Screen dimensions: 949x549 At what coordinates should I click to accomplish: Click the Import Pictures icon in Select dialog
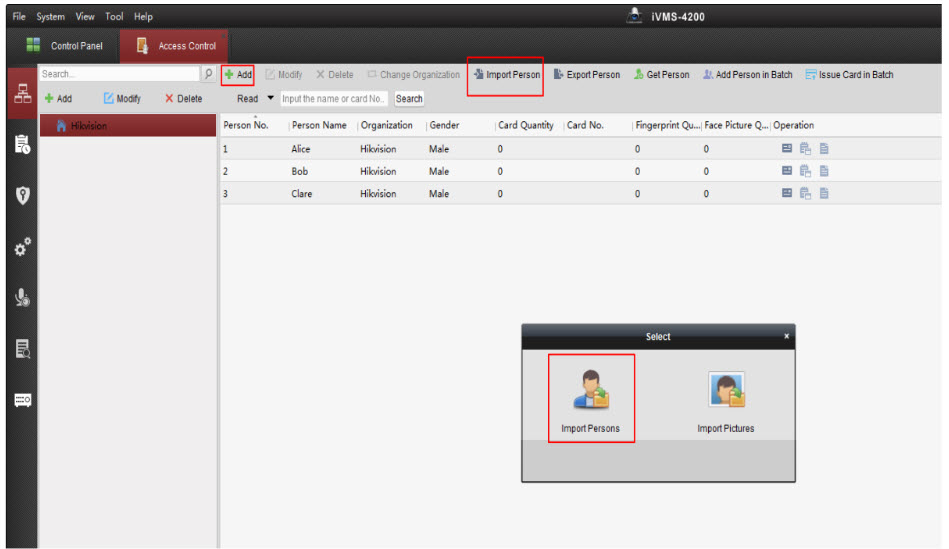pos(725,391)
